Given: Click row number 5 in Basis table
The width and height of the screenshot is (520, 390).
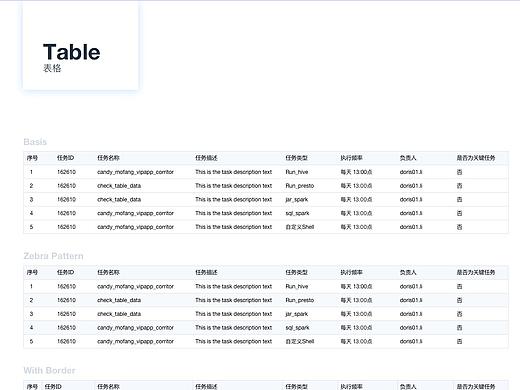Looking at the screenshot, I should point(31,227).
